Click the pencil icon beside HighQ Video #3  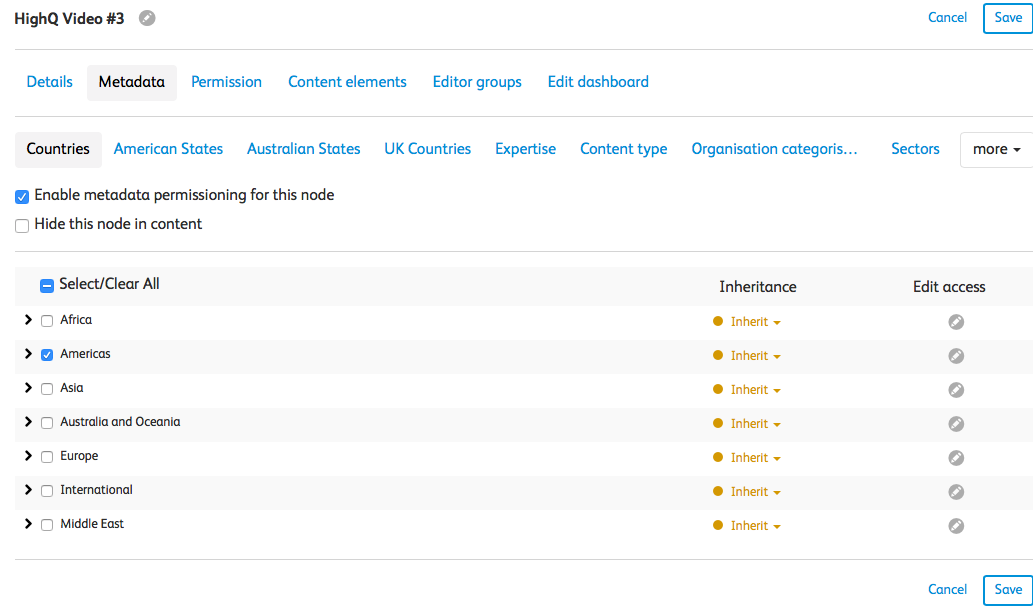(x=147, y=18)
